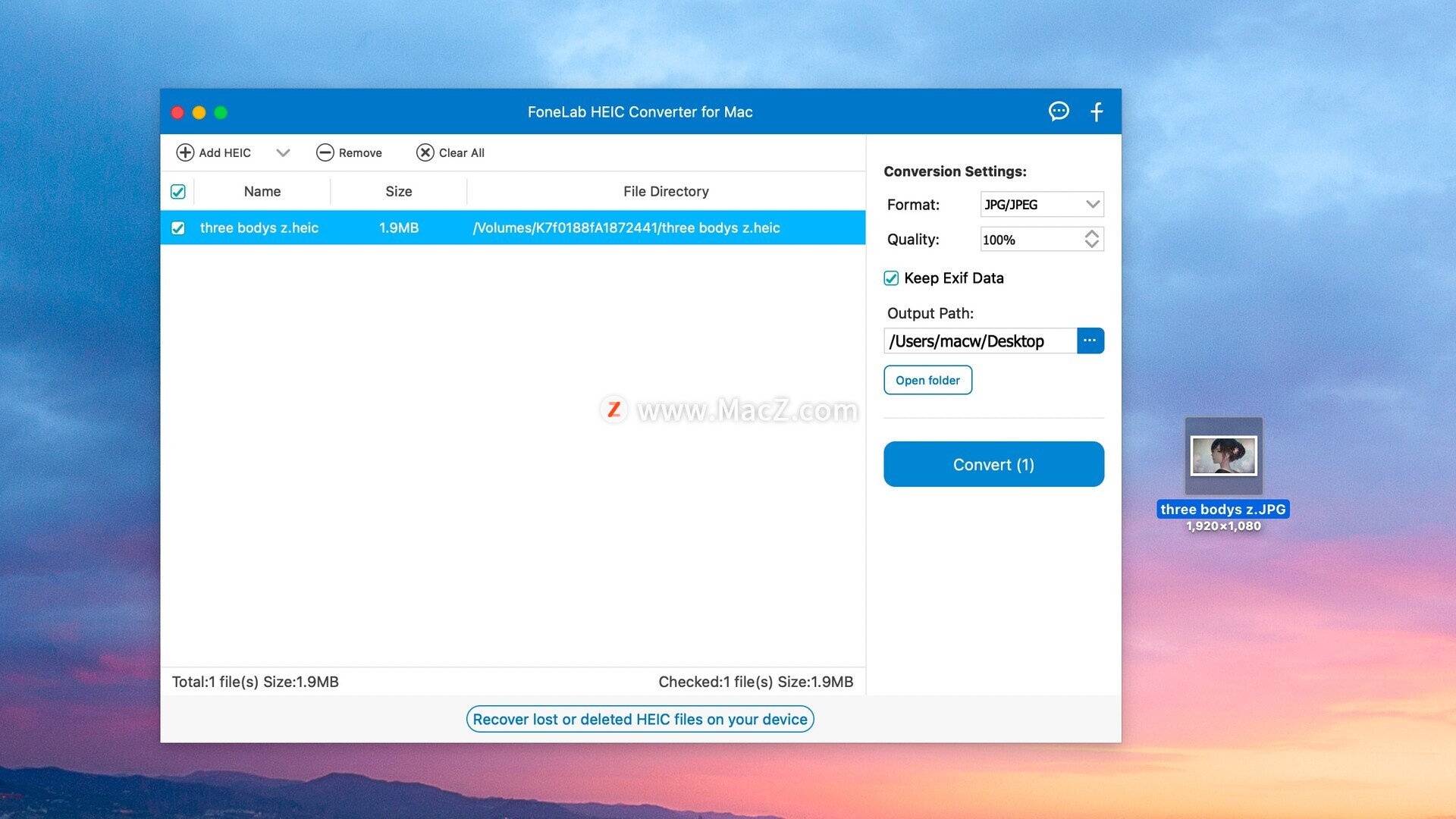Click the 1.9MB size cell
This screenshot has height=819, width=1456.
click(x=399, y=228)
